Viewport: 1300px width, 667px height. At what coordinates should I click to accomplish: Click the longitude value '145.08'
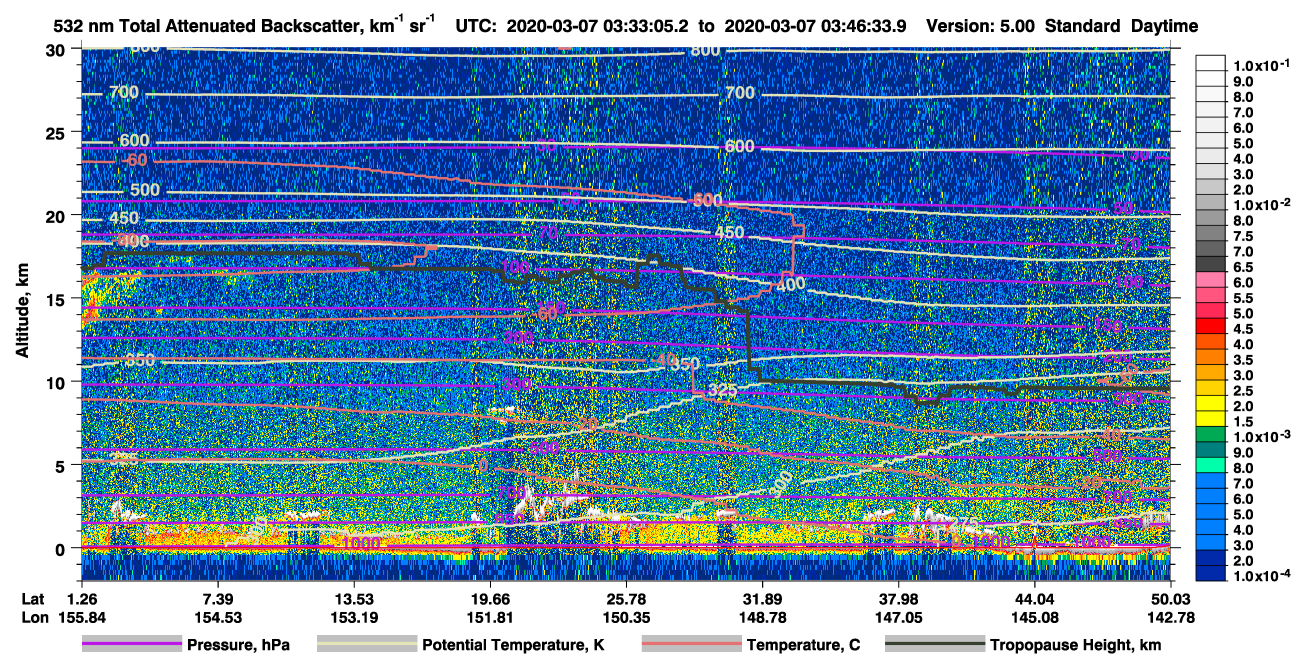(1034, 616)
